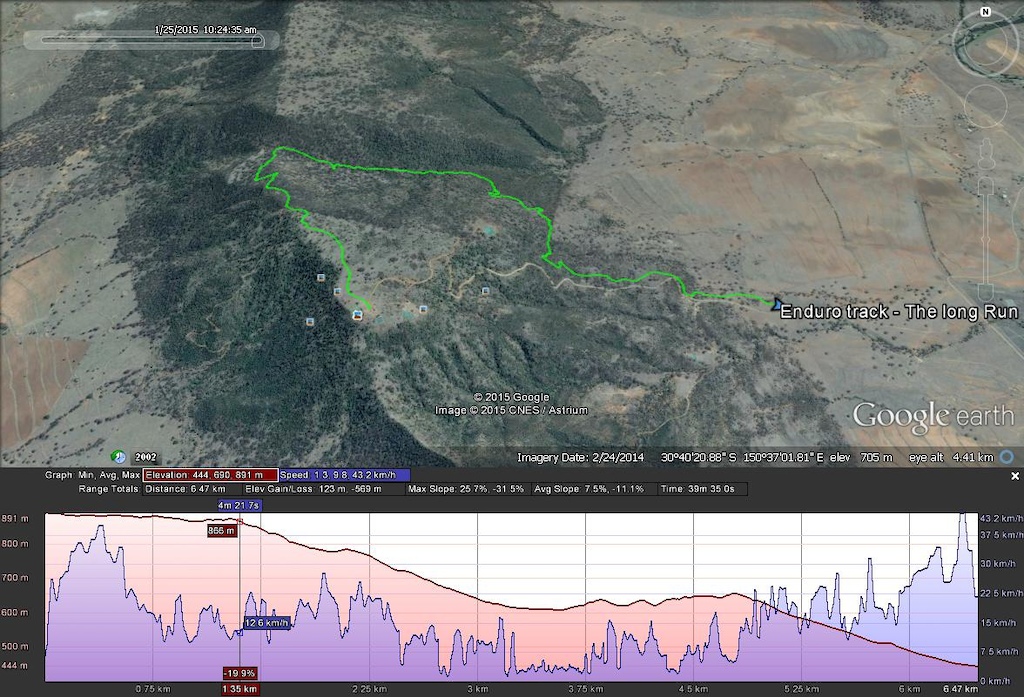Click the Enduro track placemark icon
The width and height of the screenshot is (1024, 697).
776,304
